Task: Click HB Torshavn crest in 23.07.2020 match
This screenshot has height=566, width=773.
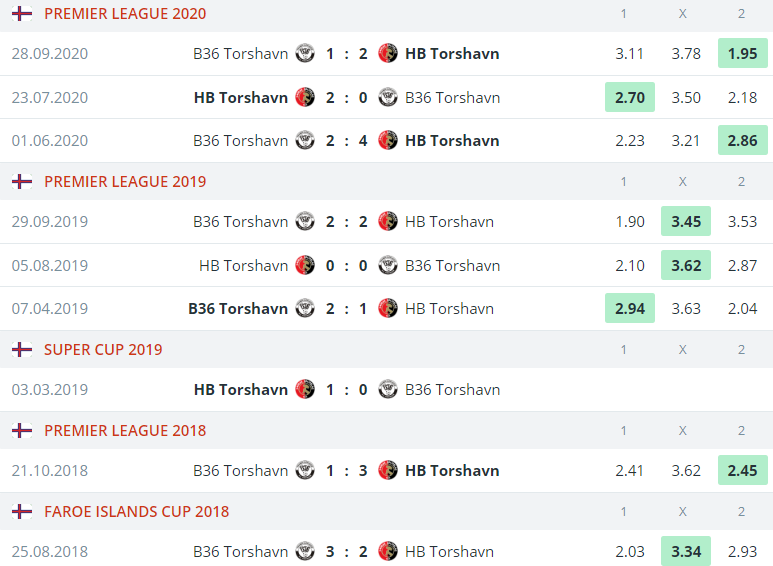Action: pos(305,97)
